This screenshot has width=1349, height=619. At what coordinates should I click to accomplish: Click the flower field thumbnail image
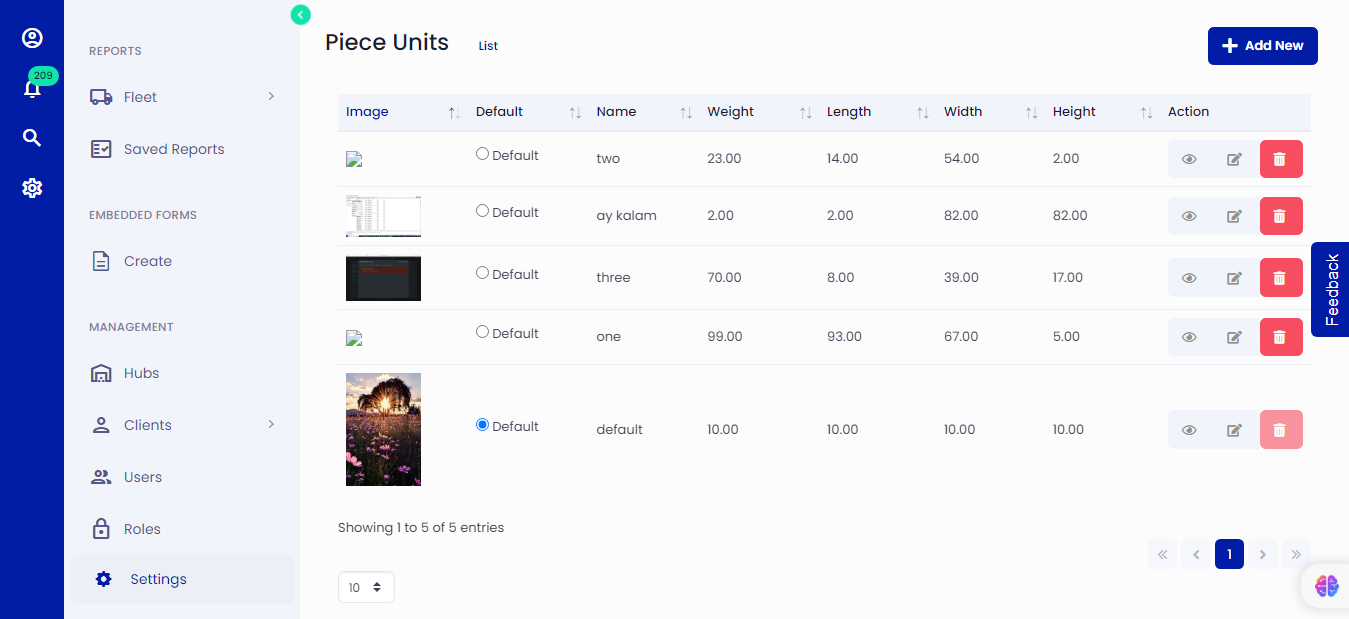pyautogui.click(x=383, y=429)
